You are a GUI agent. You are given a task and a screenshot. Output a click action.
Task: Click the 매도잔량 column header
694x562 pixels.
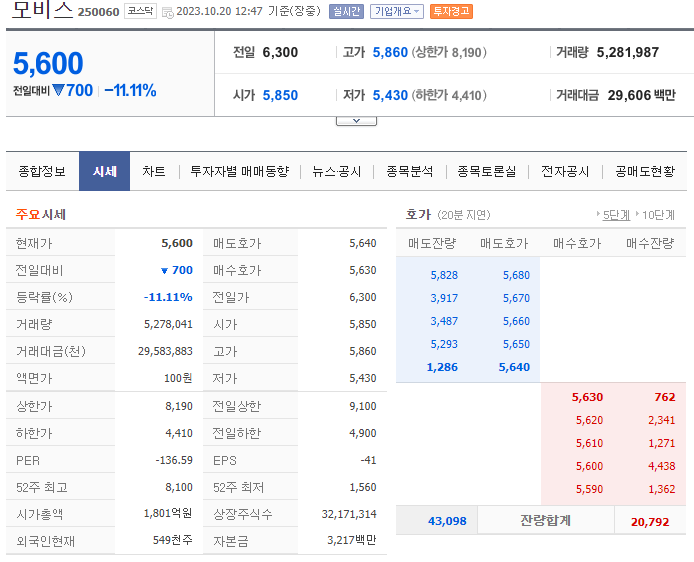coord(432,243)
